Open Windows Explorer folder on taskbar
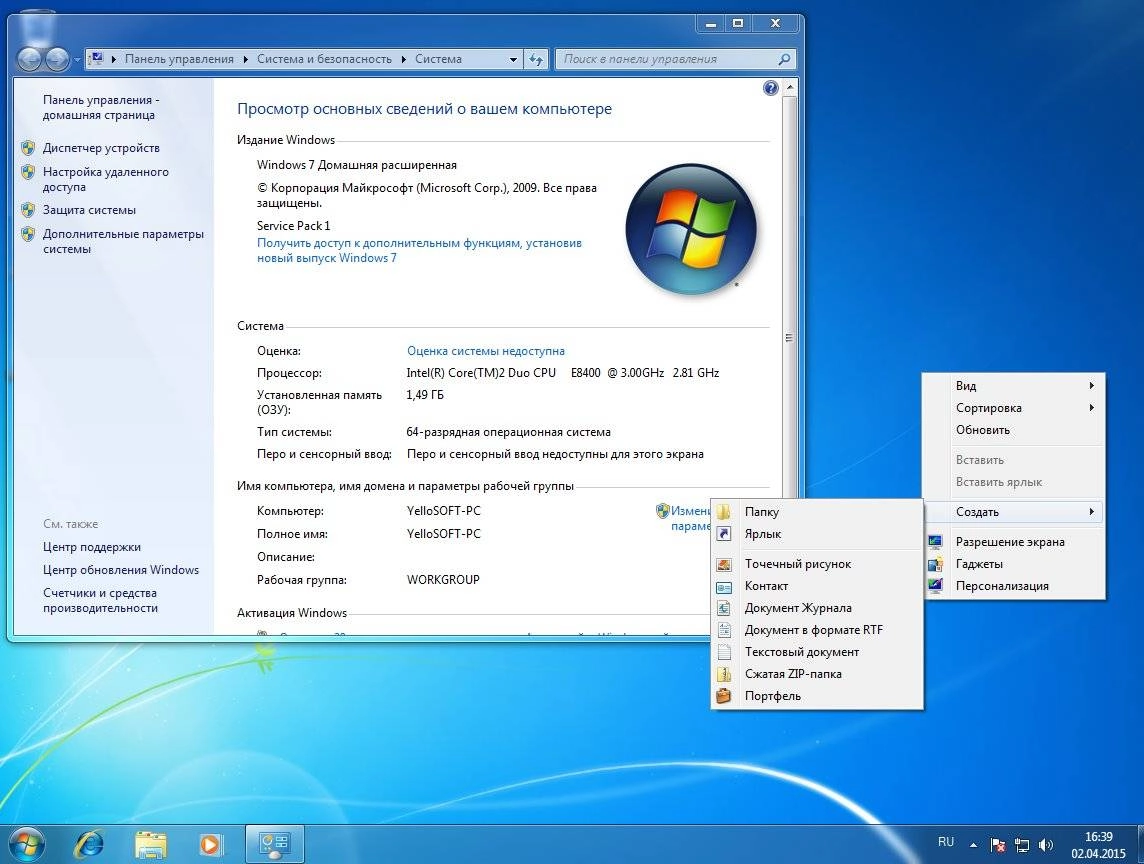The image size is (1144, 864). (x=151, y=844)
